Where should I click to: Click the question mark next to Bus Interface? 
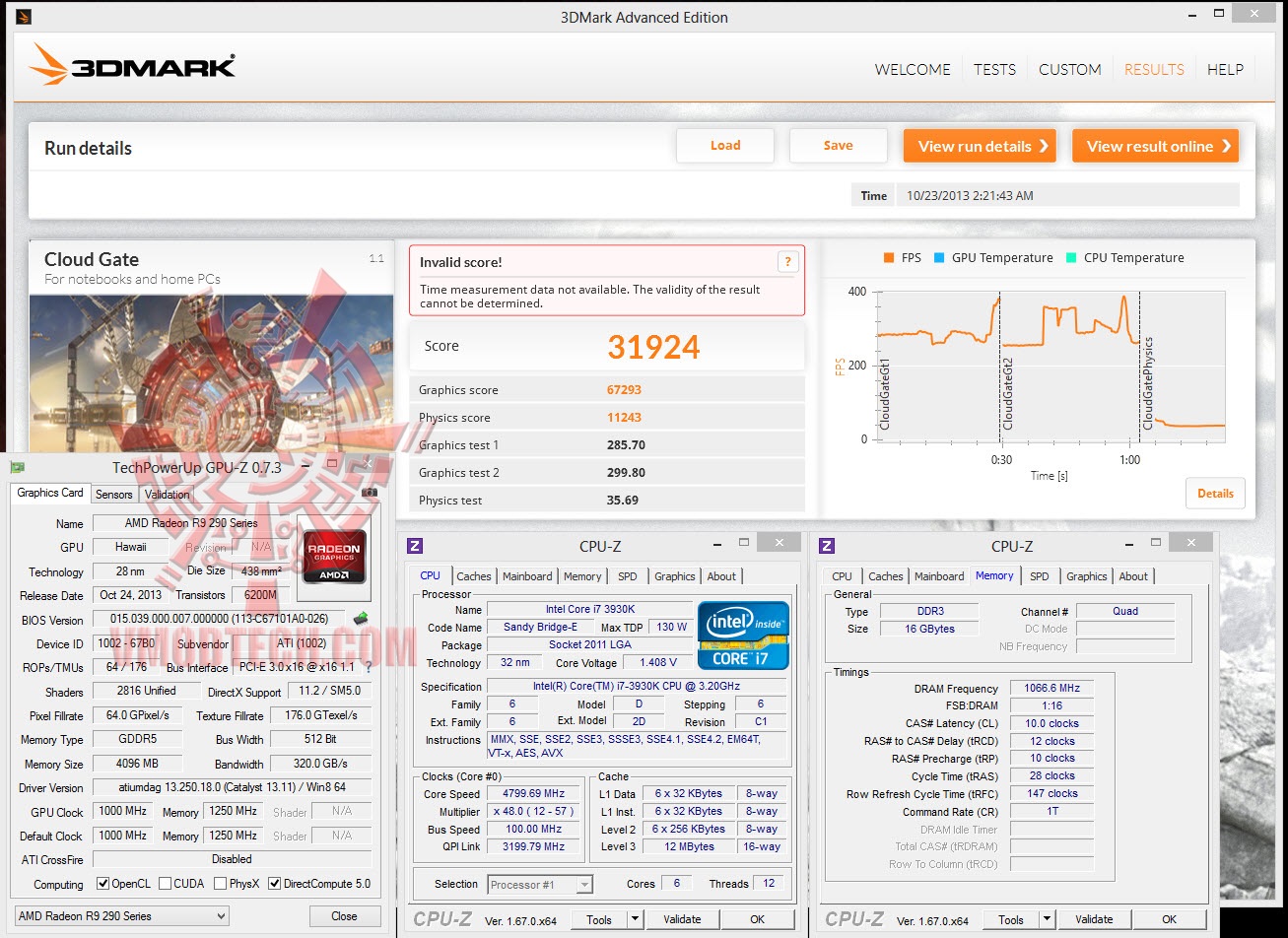[x=369, y=667]
